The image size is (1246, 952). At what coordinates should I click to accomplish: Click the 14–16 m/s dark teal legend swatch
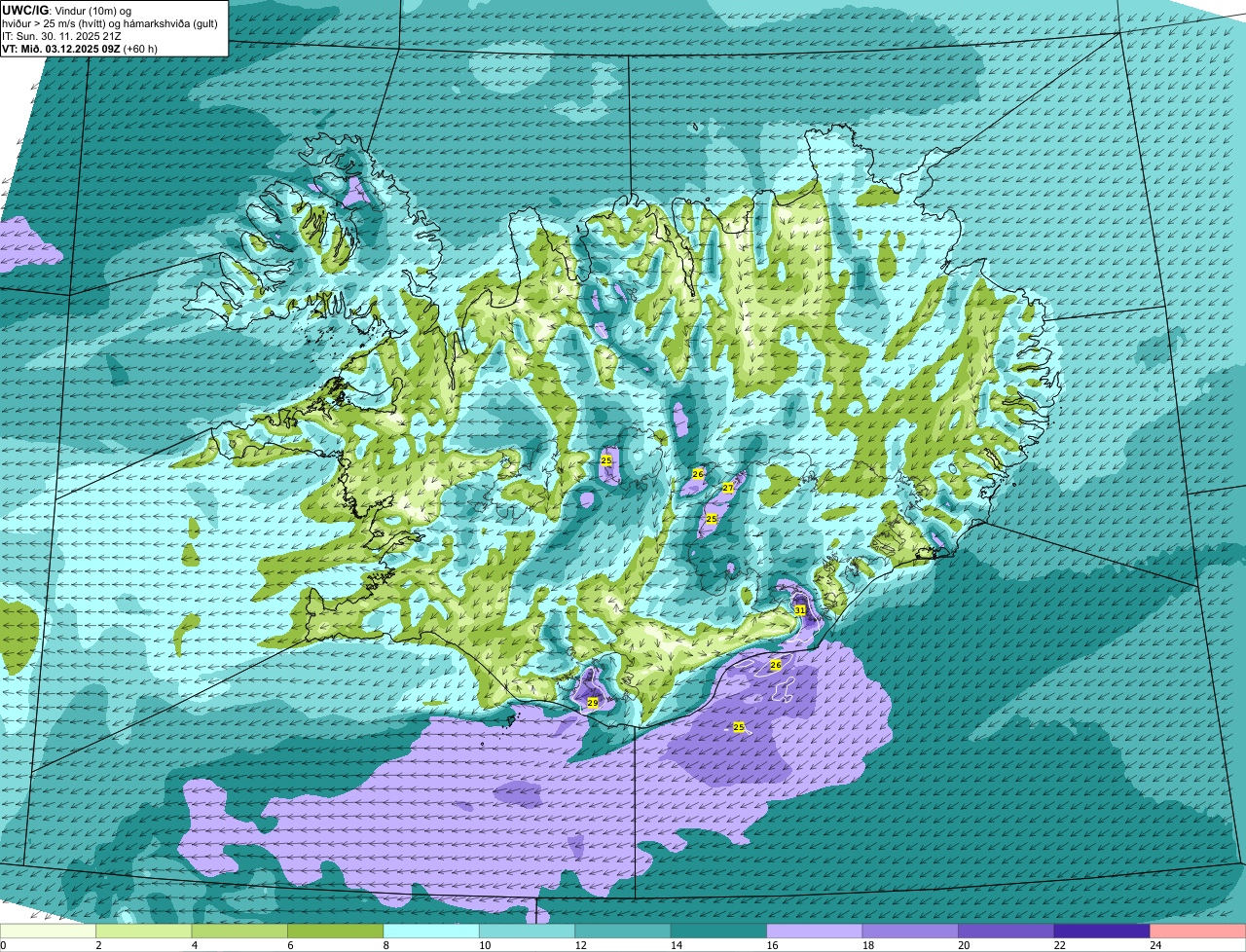point(718,932)
